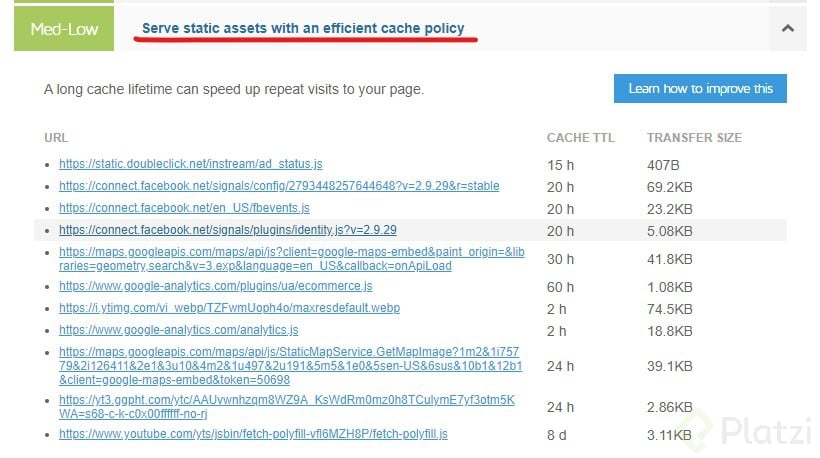820x458 pixels.
Task: Click the TRANSFER SIZE column header
Action: [x=694, y=138]
